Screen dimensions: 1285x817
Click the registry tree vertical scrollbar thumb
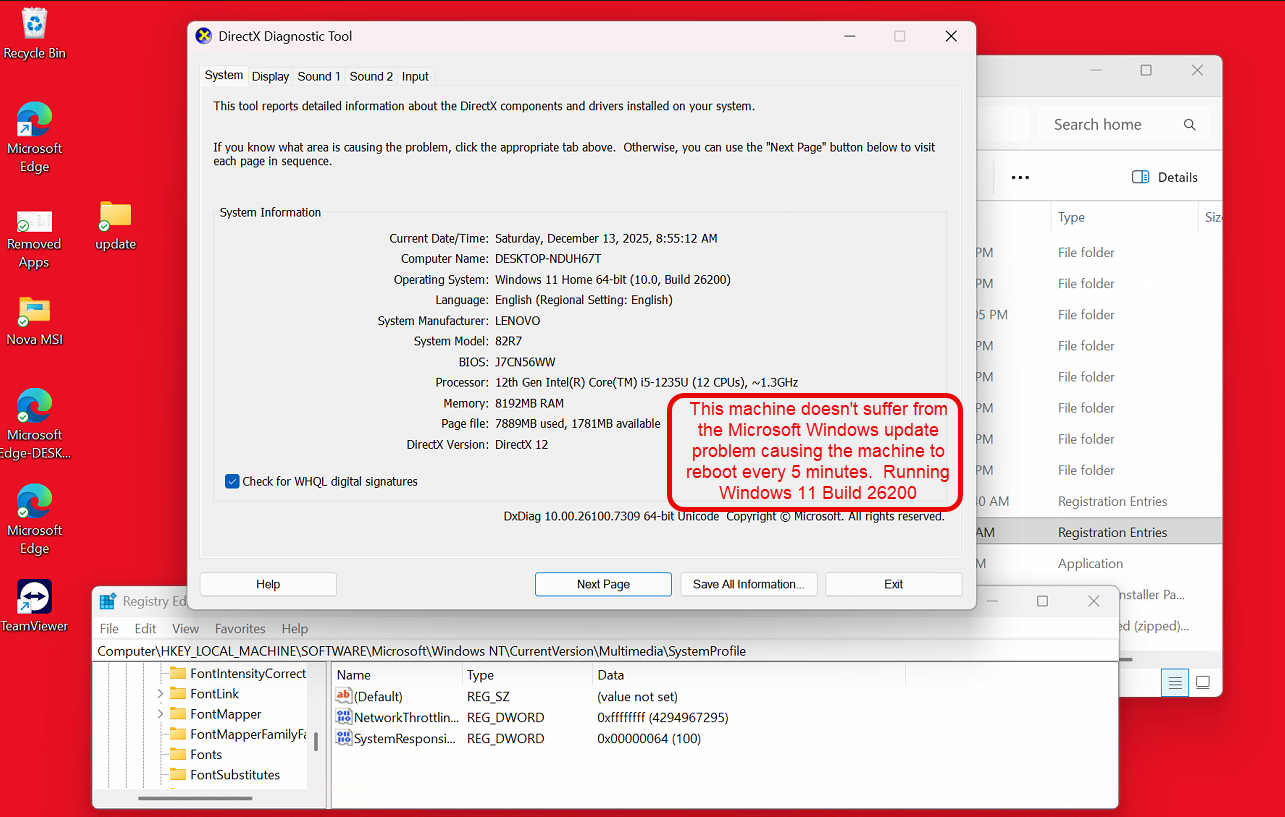click(317, 741)
